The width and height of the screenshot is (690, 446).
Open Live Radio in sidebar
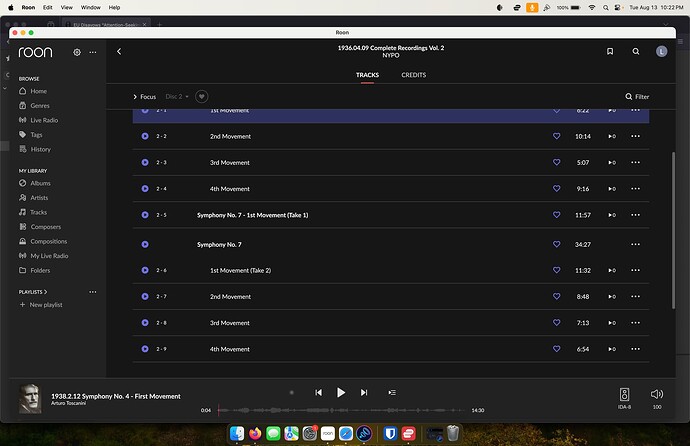point(38,120)
